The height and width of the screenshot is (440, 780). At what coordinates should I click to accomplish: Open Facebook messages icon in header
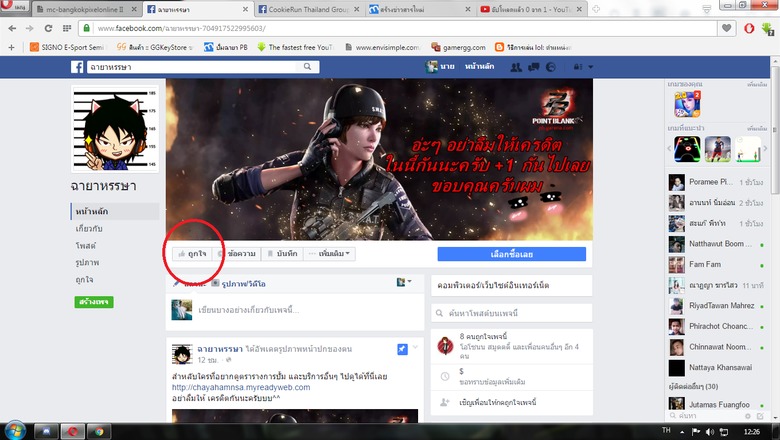point(533,67)
